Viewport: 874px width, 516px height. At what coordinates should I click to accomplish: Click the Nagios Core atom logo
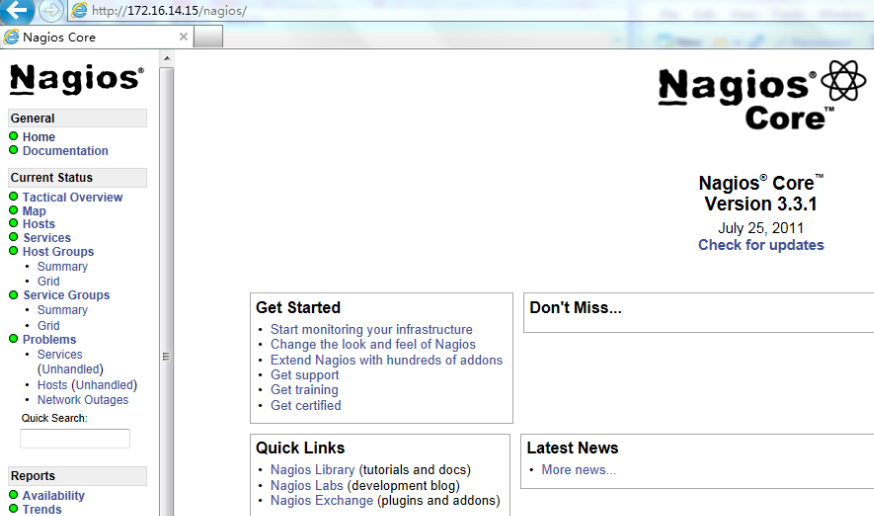tap(762, 96)
